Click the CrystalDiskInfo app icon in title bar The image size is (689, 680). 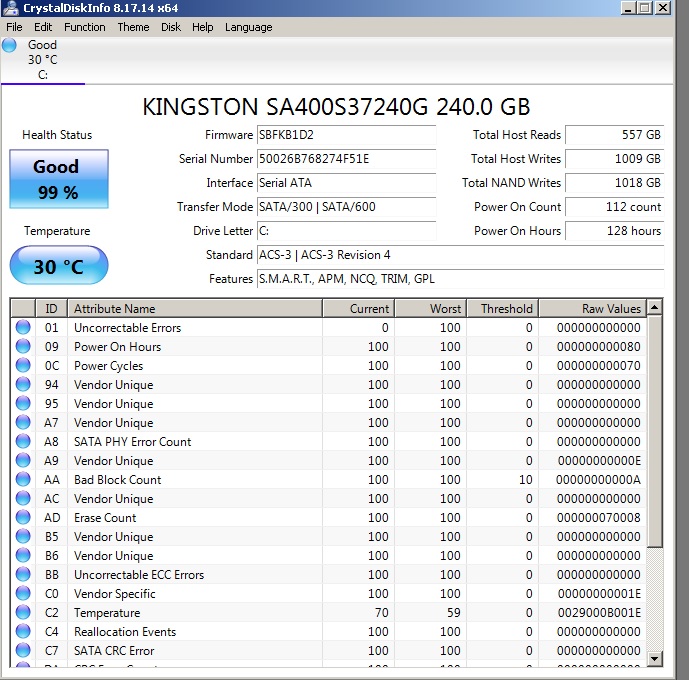click(x=10, y=7)
